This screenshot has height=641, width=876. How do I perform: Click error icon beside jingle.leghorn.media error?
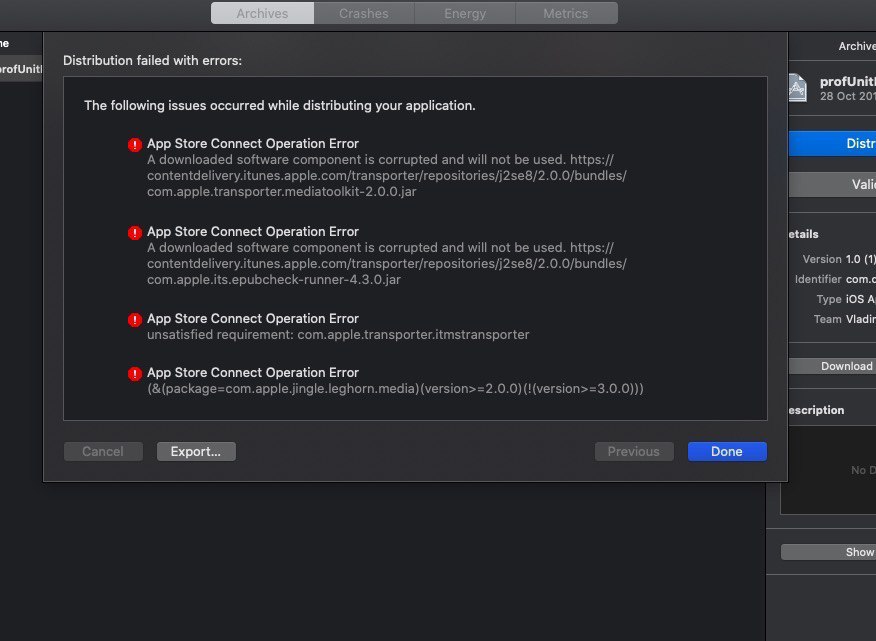(135, 374)
